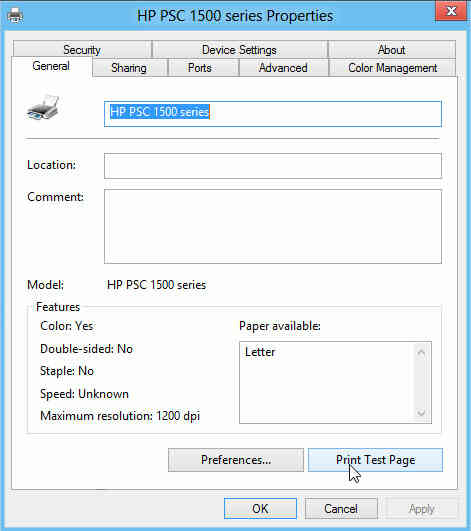Screen dimensions: 471x531
Task: Select Letter in the Paper available list
Action: point(260,352)
